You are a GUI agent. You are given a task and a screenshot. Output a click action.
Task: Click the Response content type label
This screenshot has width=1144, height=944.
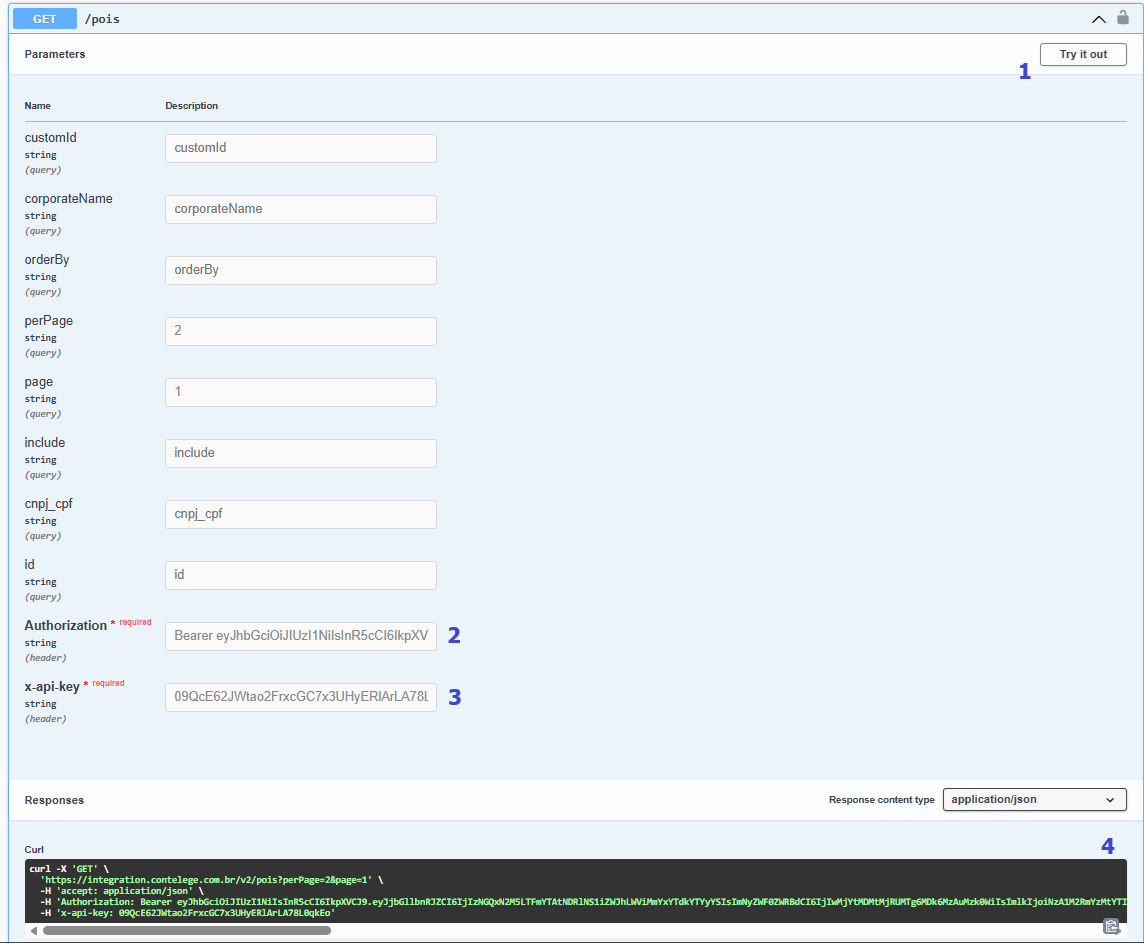pyautogui.click(x=881, y=800)
